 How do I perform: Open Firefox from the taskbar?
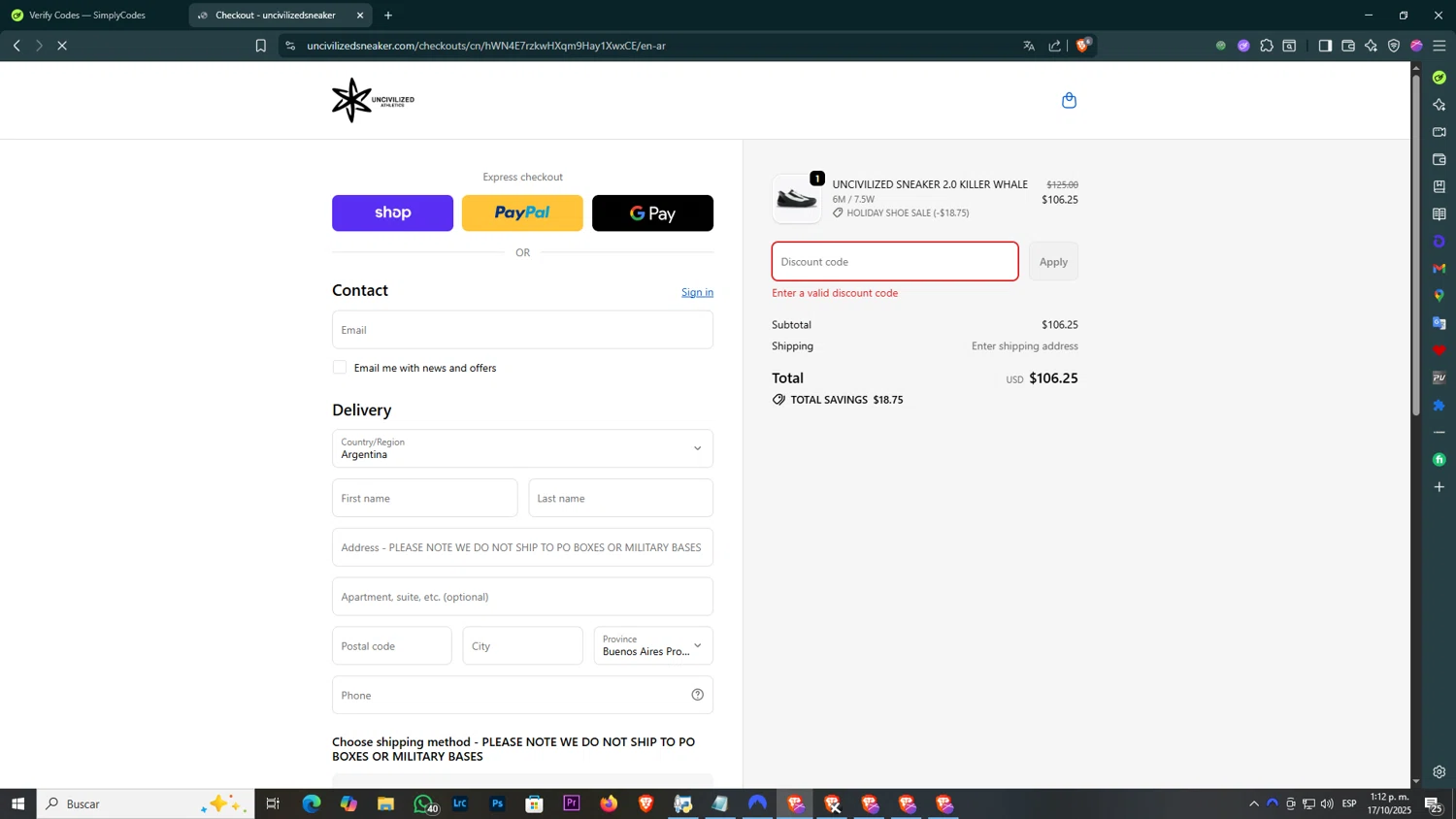pos(609,803)
